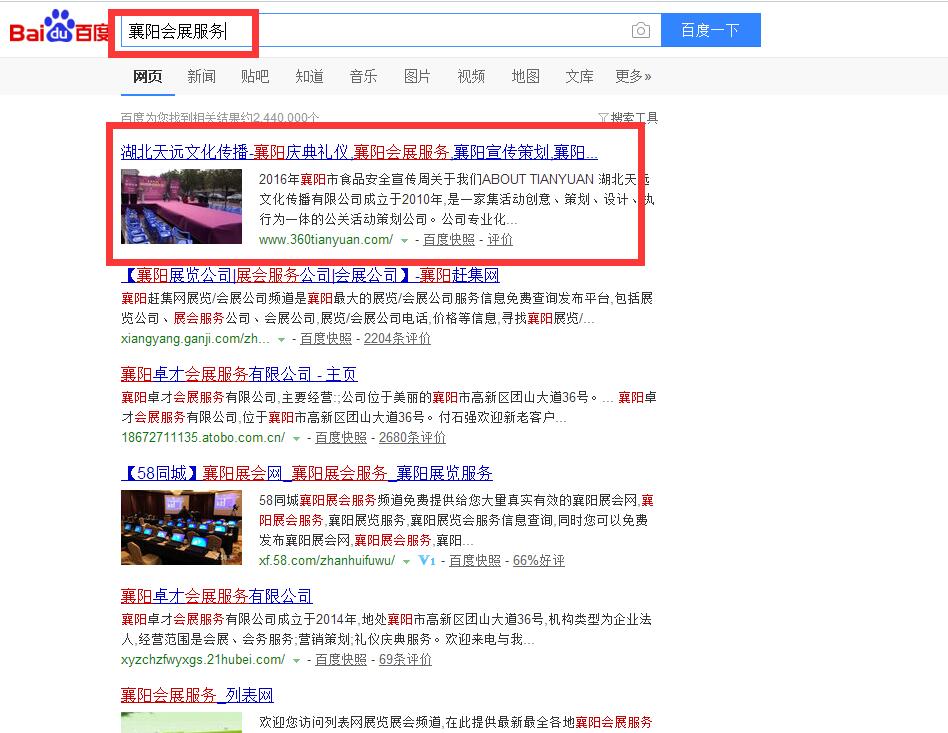Click the 百度一下 search button
The width and height of the screenshot is (948, 733).
tap(710, 30)
